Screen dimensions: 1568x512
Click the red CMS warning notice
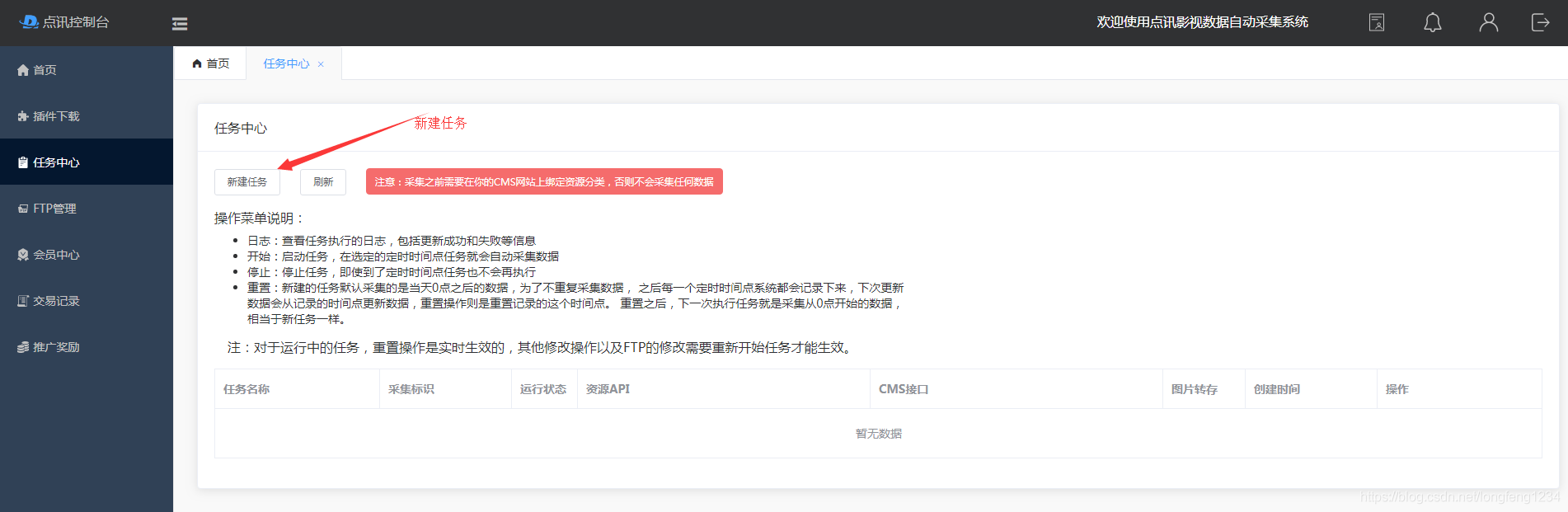coord(544,181)
